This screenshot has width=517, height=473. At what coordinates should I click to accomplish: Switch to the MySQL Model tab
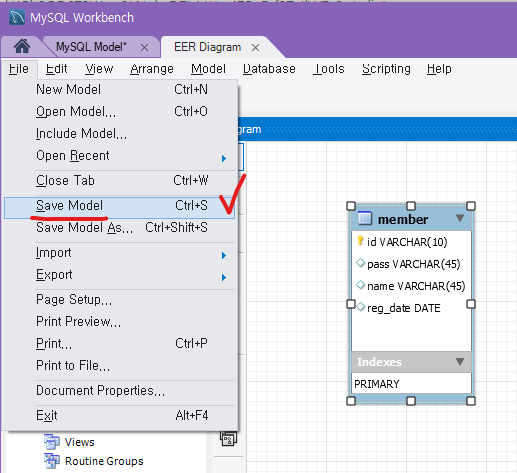coord(91,47)
